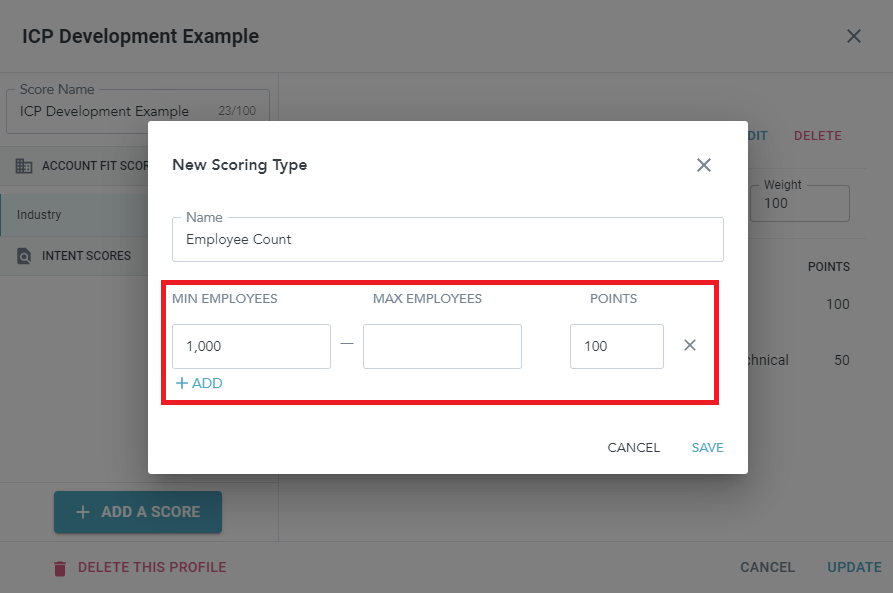The image size is (893, 593).
Task: Click the Intent Scores search icon
Action: click(24, 256)
